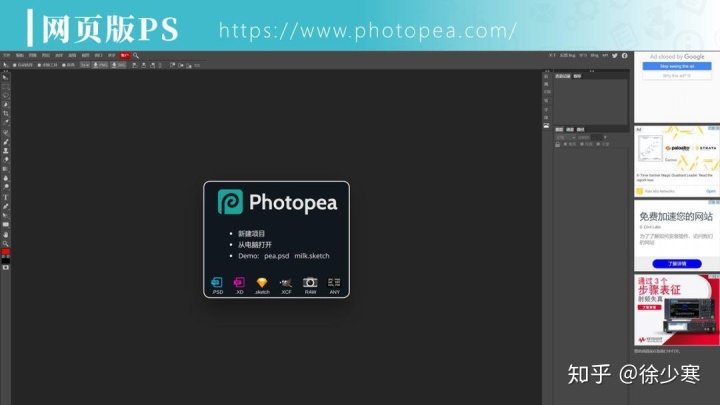This screenshot has width=720, height=405.
Task: Open the Twitter icon link
Action: (x=614, y=56)
